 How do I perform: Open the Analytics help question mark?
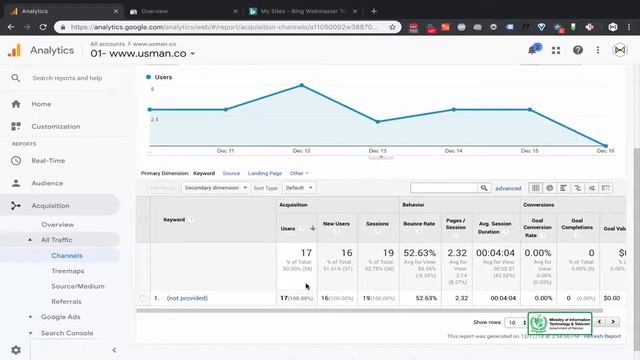click(578, 50)
